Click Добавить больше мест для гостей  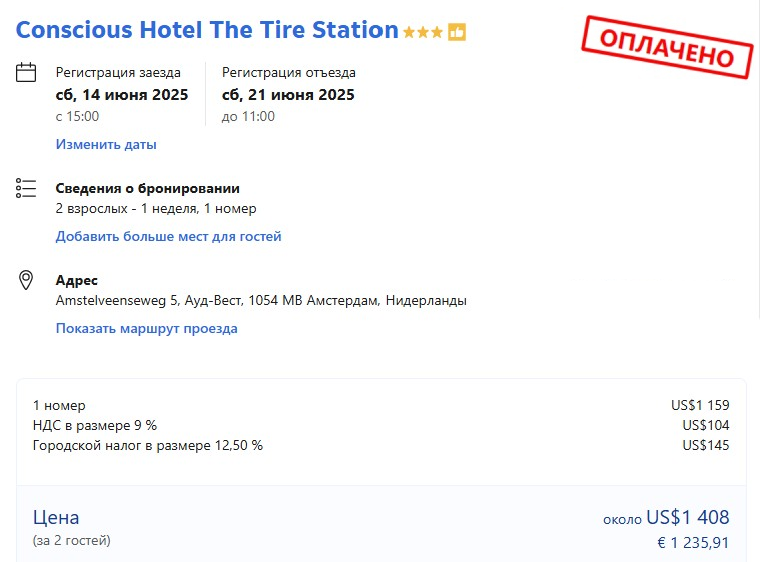click(169, 236)
